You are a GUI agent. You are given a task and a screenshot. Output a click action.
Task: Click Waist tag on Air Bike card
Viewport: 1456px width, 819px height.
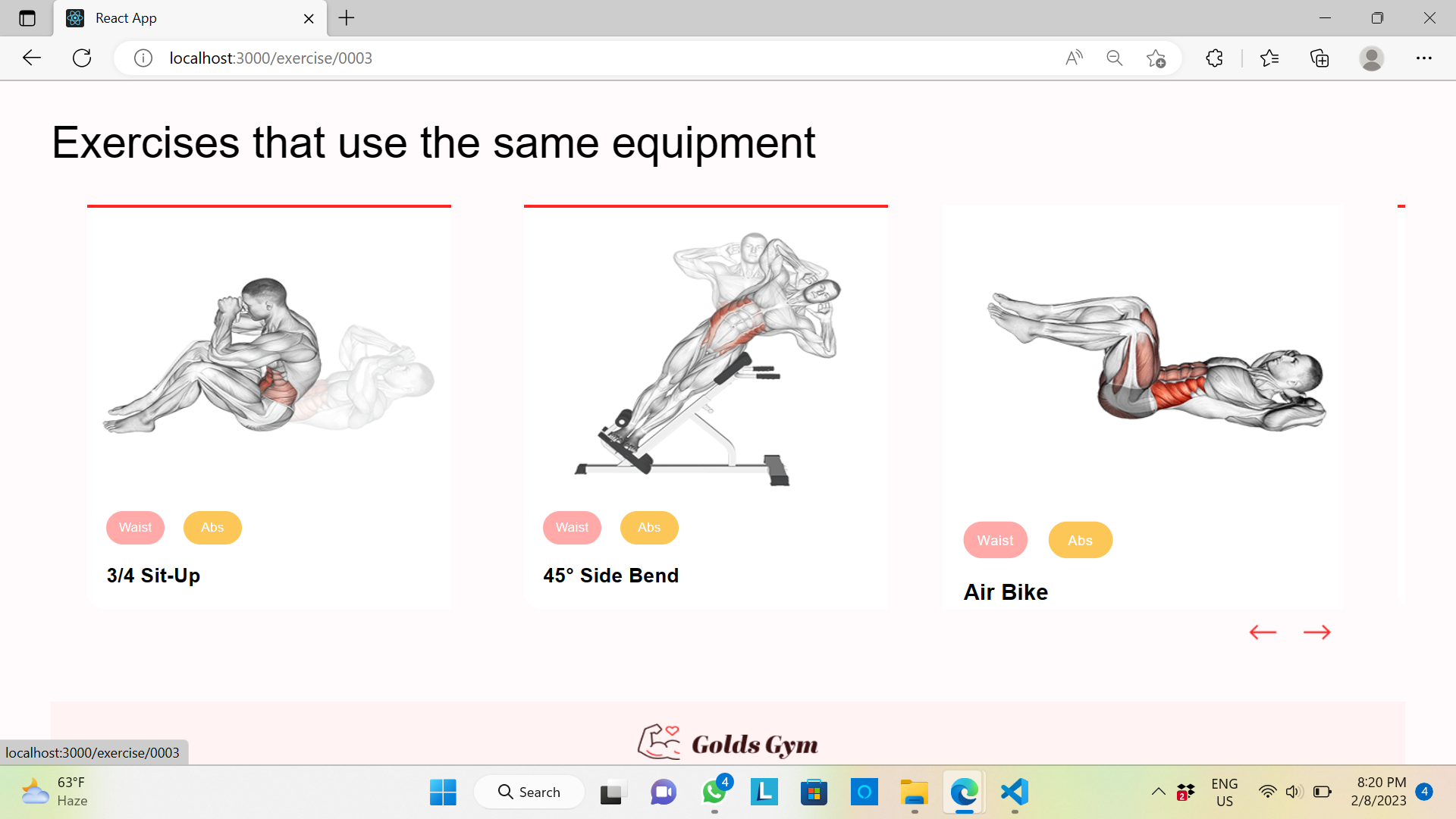995,540
